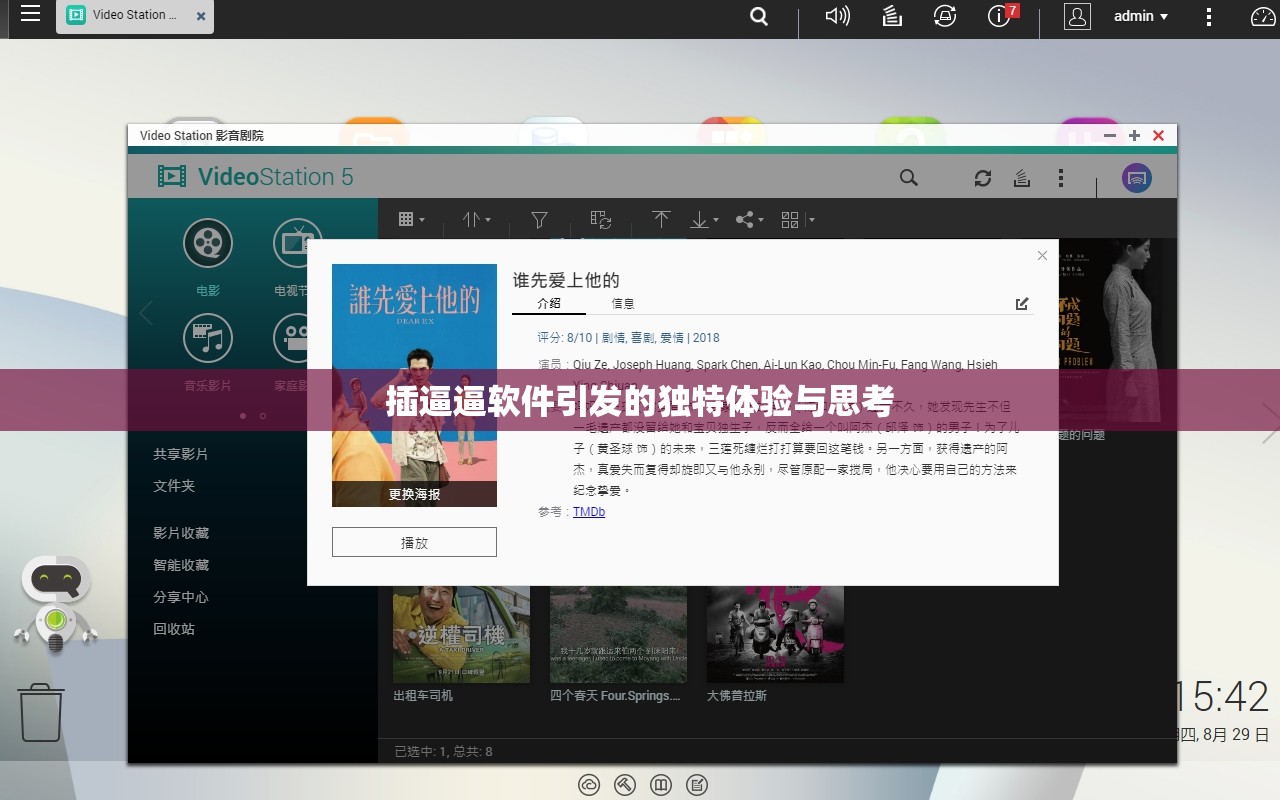Image resolution: width=1280 pixels, height=800 pixels.
Task: Open 分享中心 in the sidebar
Action: pyautogui.click(x=181, y=597)
